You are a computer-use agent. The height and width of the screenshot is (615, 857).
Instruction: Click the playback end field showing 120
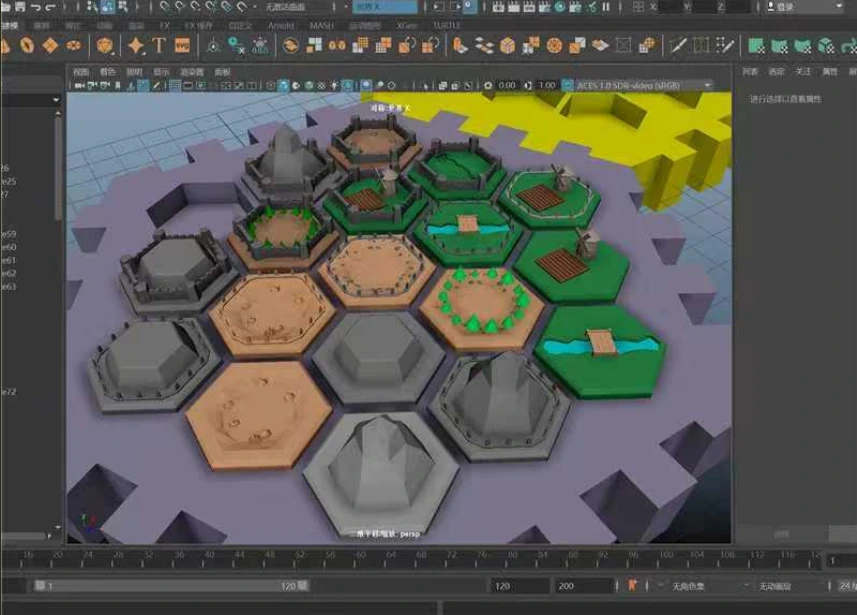(519, 586)
